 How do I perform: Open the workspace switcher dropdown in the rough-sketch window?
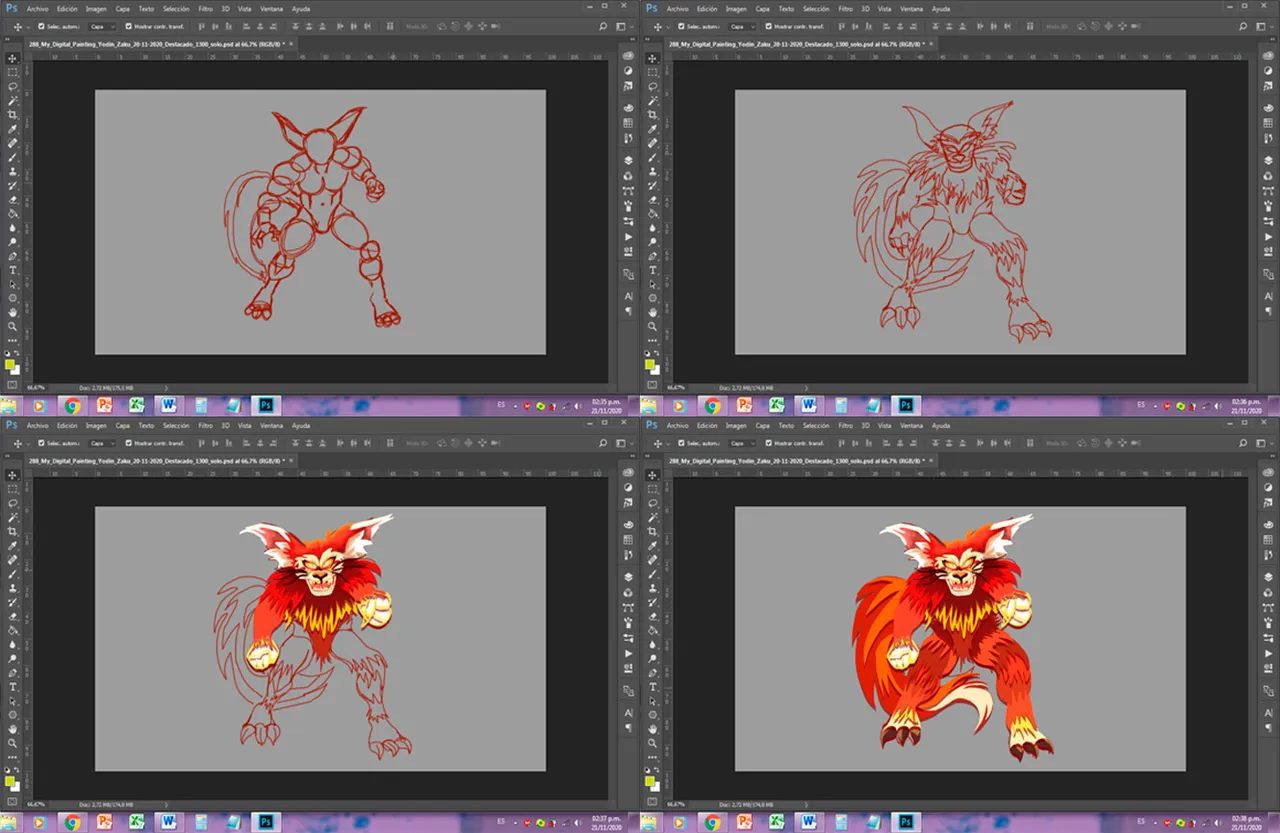(x=624, y=26)
